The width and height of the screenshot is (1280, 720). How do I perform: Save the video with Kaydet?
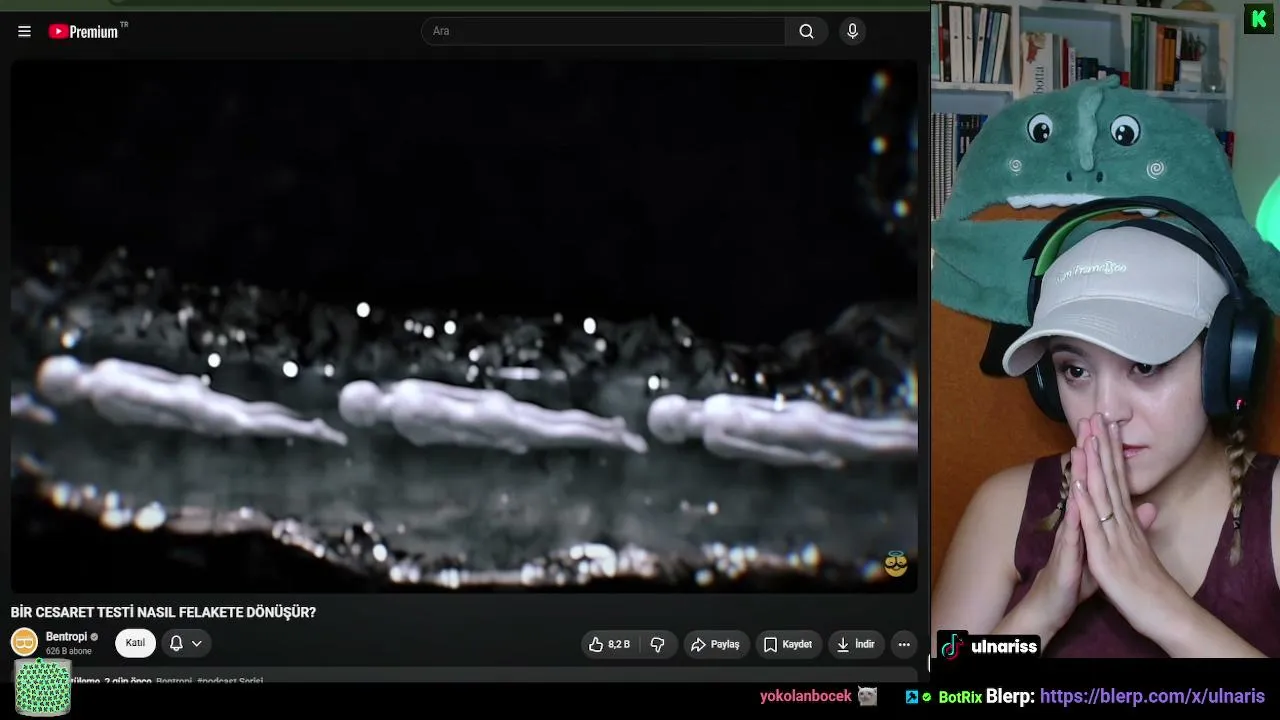coord(788,645)
